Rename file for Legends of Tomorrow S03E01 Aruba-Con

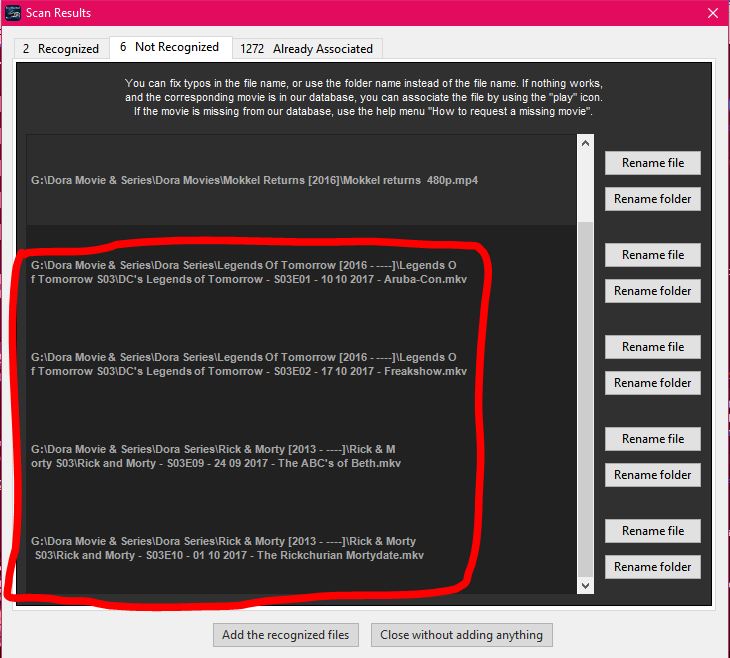click(653, 255)
